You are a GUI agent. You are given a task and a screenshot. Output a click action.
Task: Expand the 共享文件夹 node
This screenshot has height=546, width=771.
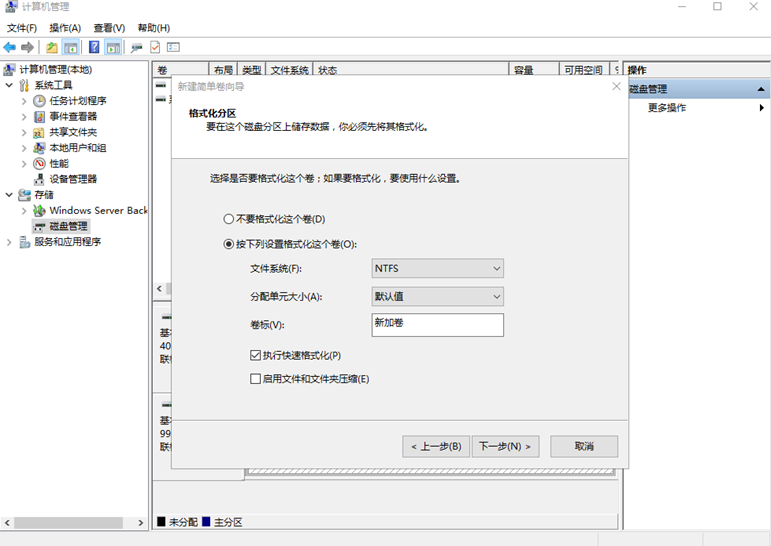(24, 132)
